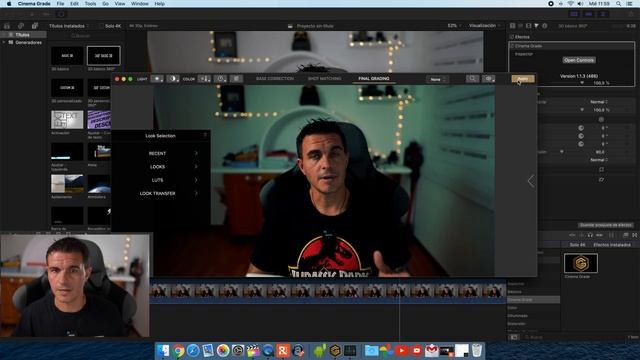Expand the LOOK TRANSFER chevron
This screenshot has width=640, height=360.
(196, 193)
